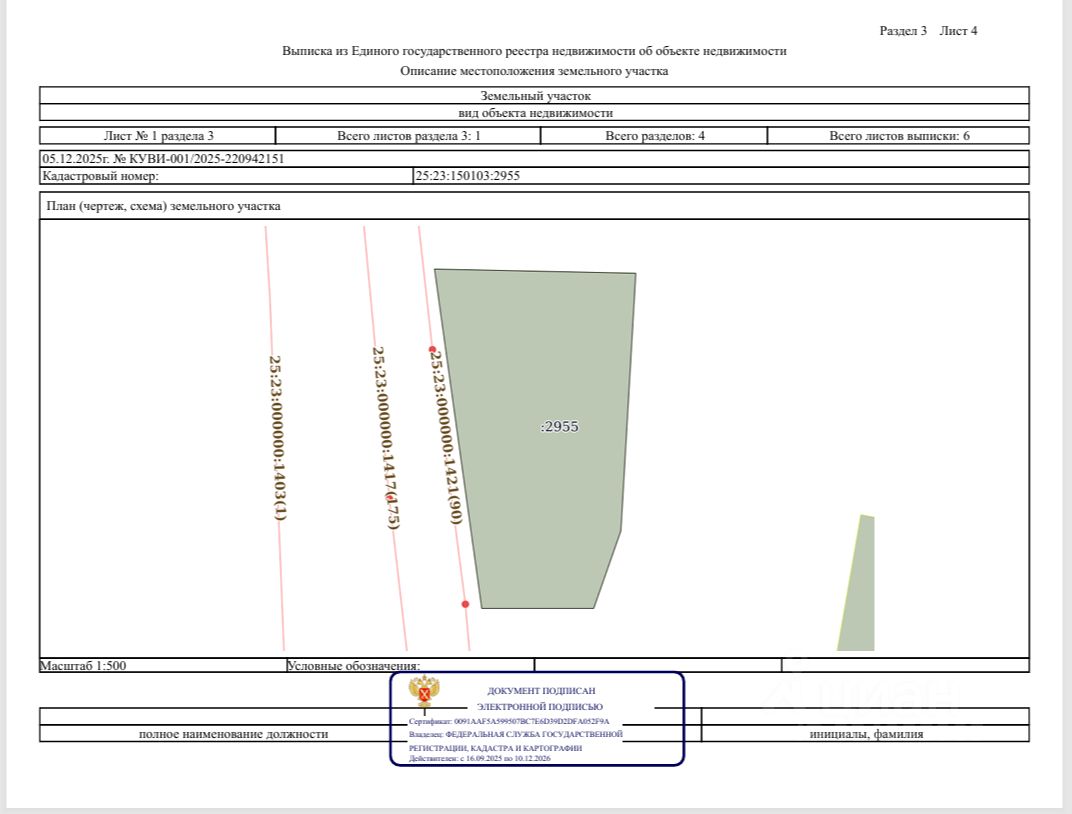Click the 'Всего разделов: 4' cell
This screenshot has width=1072, height=814.
[654, 135]
